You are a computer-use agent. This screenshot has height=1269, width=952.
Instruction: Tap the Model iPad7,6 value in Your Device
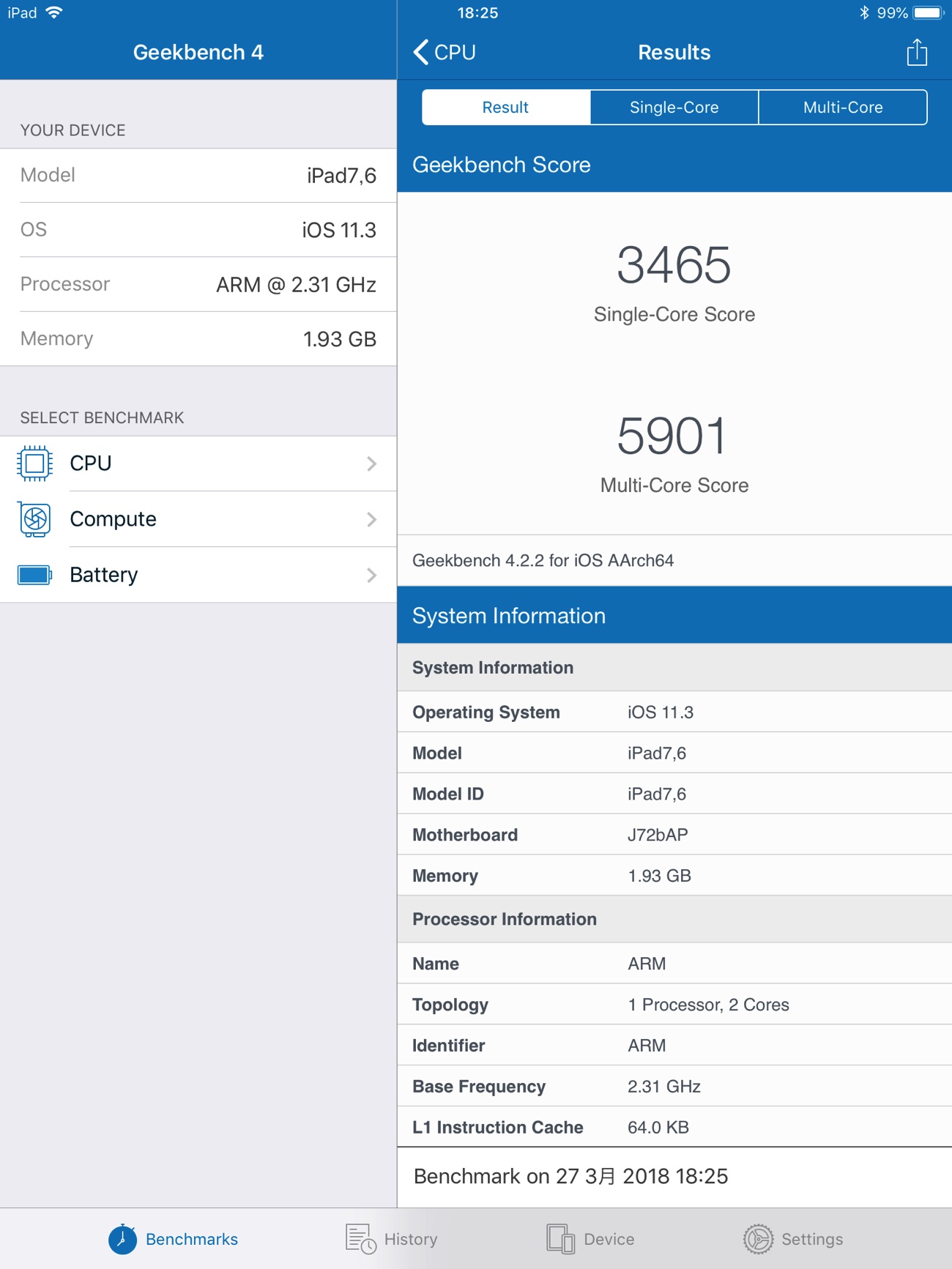[342, 176]
